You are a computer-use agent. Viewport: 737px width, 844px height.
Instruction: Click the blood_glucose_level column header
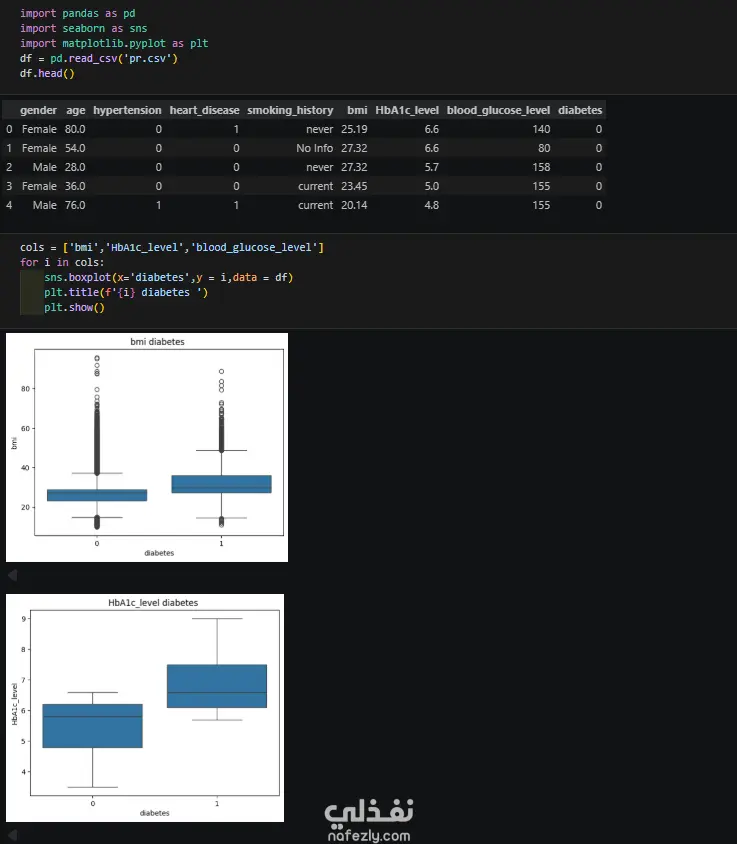499,110
